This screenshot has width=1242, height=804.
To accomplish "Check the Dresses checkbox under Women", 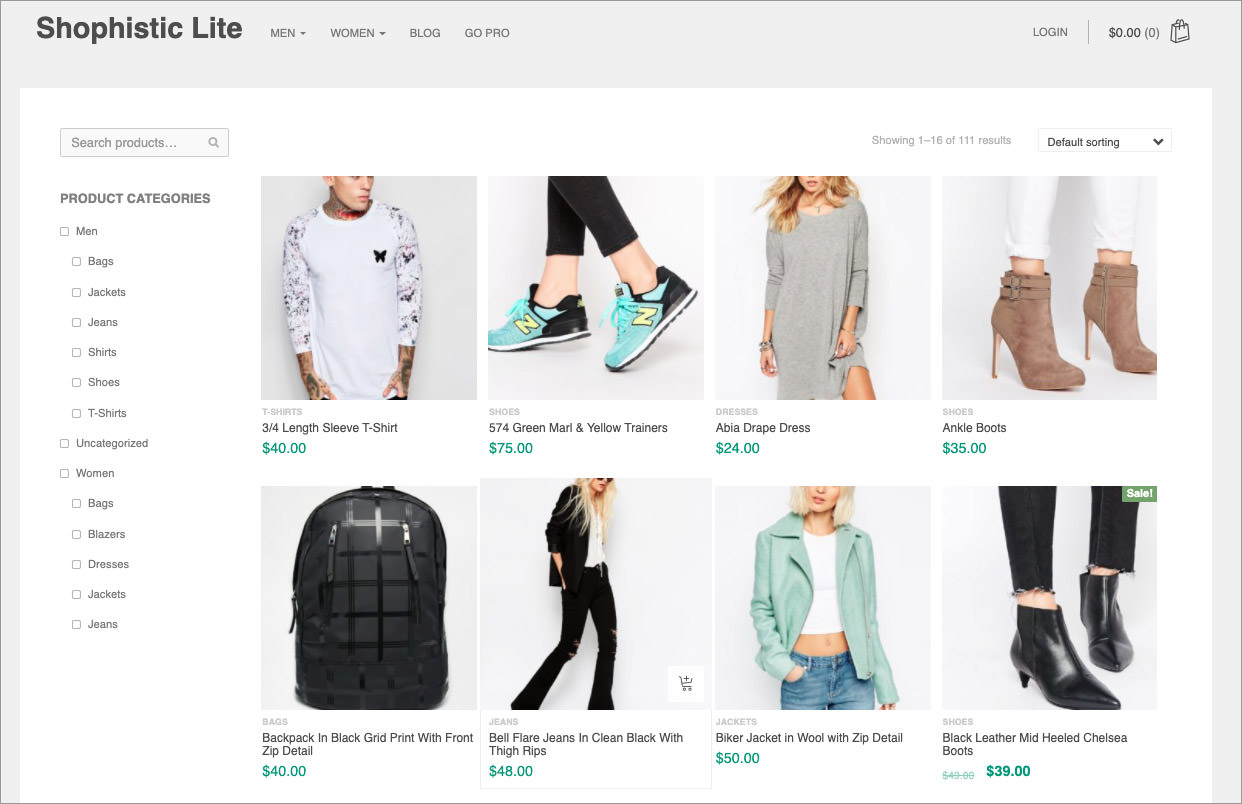I will click(76, 564).
